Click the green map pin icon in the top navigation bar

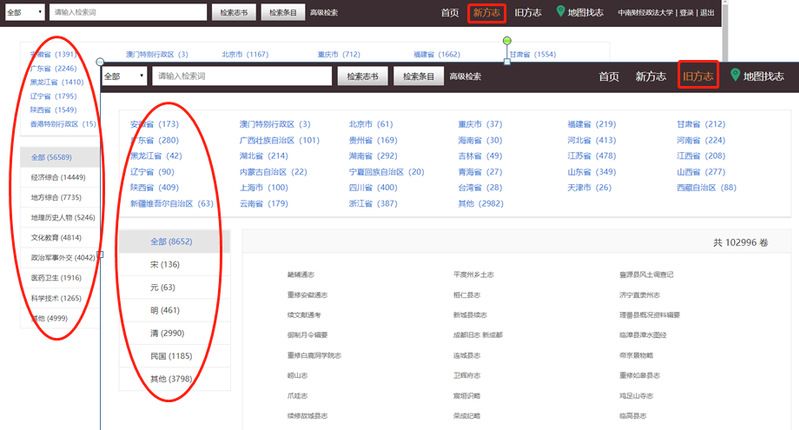coord(561,13)
